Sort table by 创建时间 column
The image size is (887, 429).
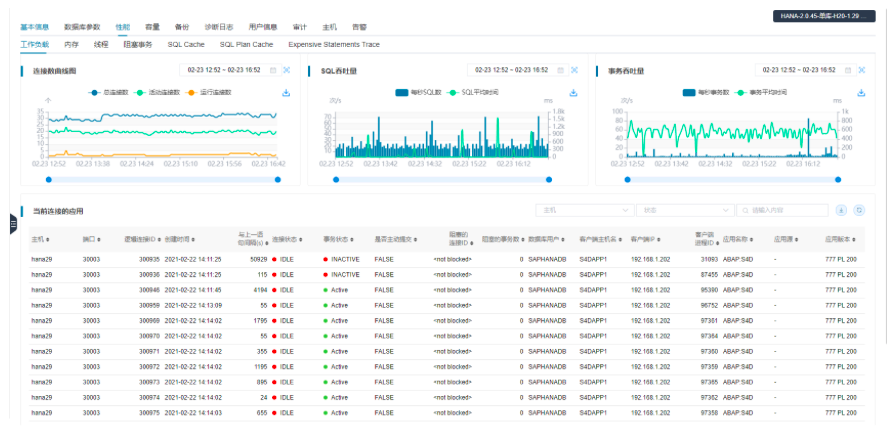coord(193,240)
